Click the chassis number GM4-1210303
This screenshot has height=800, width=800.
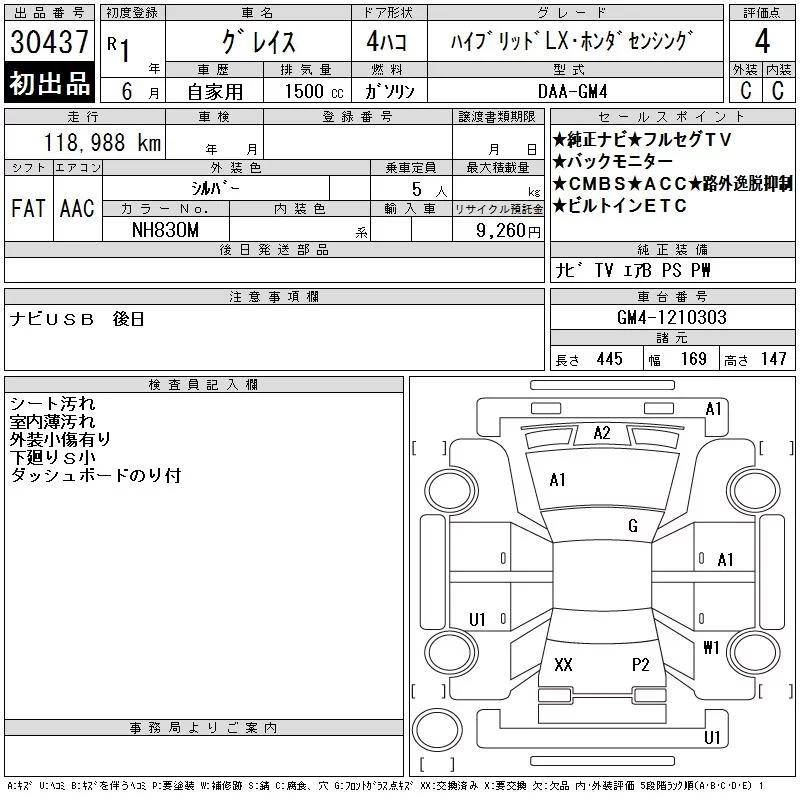(672, 317)
